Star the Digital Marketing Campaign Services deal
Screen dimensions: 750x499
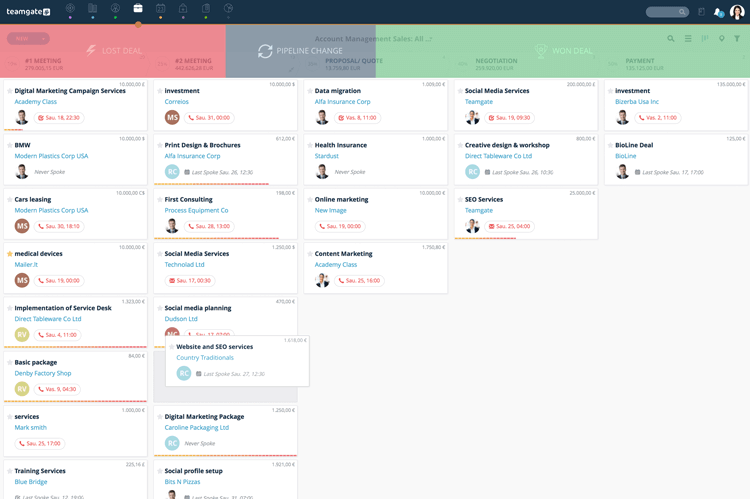click(x=10, y=91)
